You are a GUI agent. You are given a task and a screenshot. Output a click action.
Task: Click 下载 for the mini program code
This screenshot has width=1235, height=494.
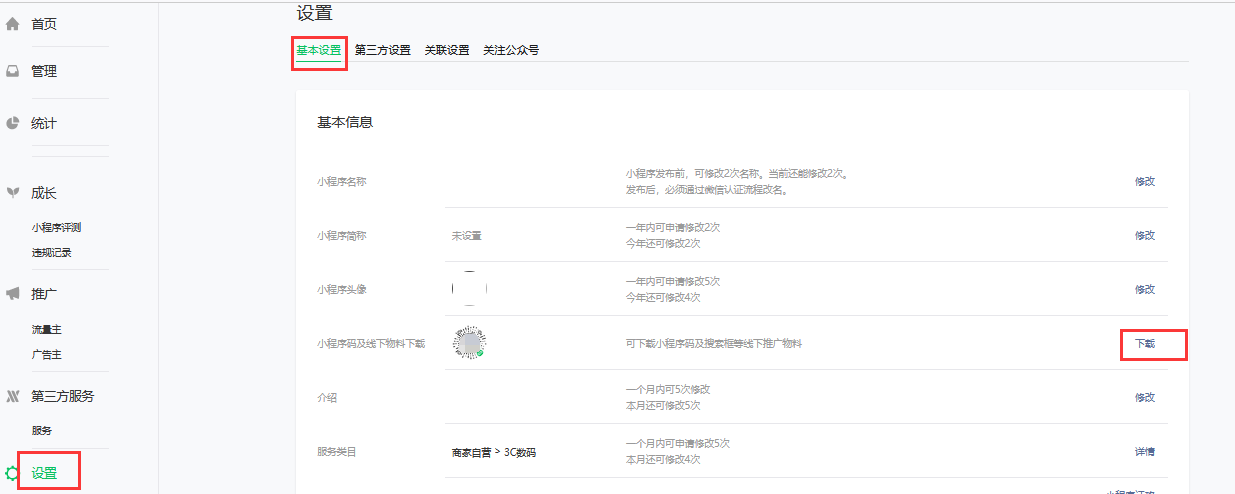coord(1145,344)
